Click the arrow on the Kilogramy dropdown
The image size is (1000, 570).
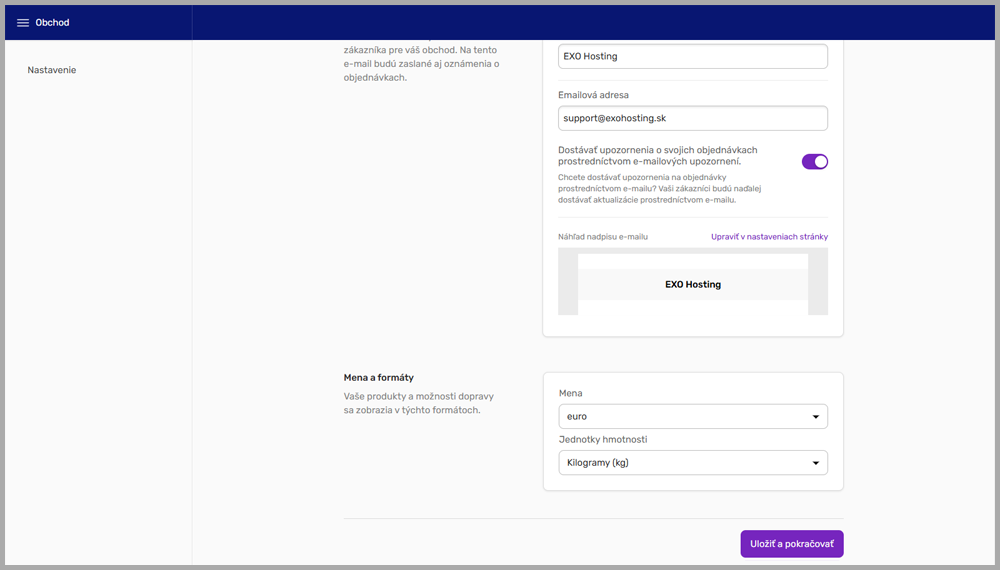816,463
